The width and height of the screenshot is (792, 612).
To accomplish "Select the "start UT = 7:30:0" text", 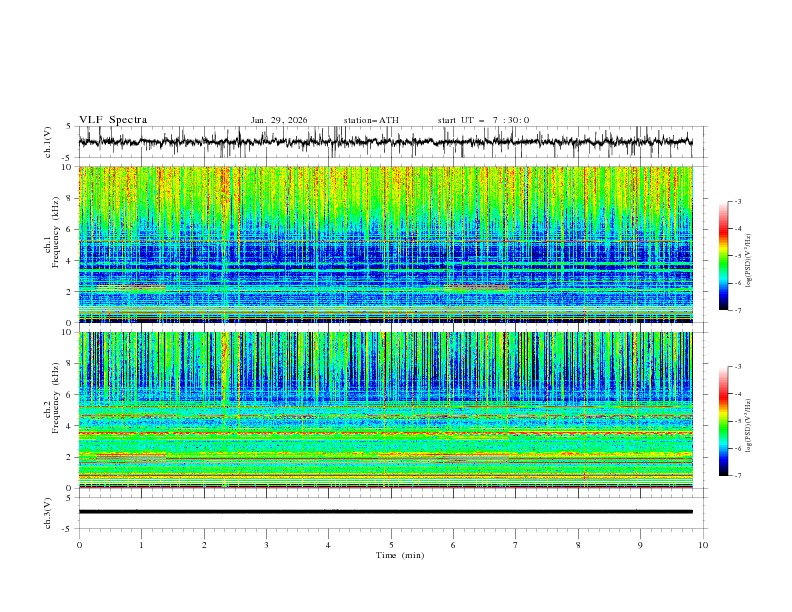I will click(483, 120).
